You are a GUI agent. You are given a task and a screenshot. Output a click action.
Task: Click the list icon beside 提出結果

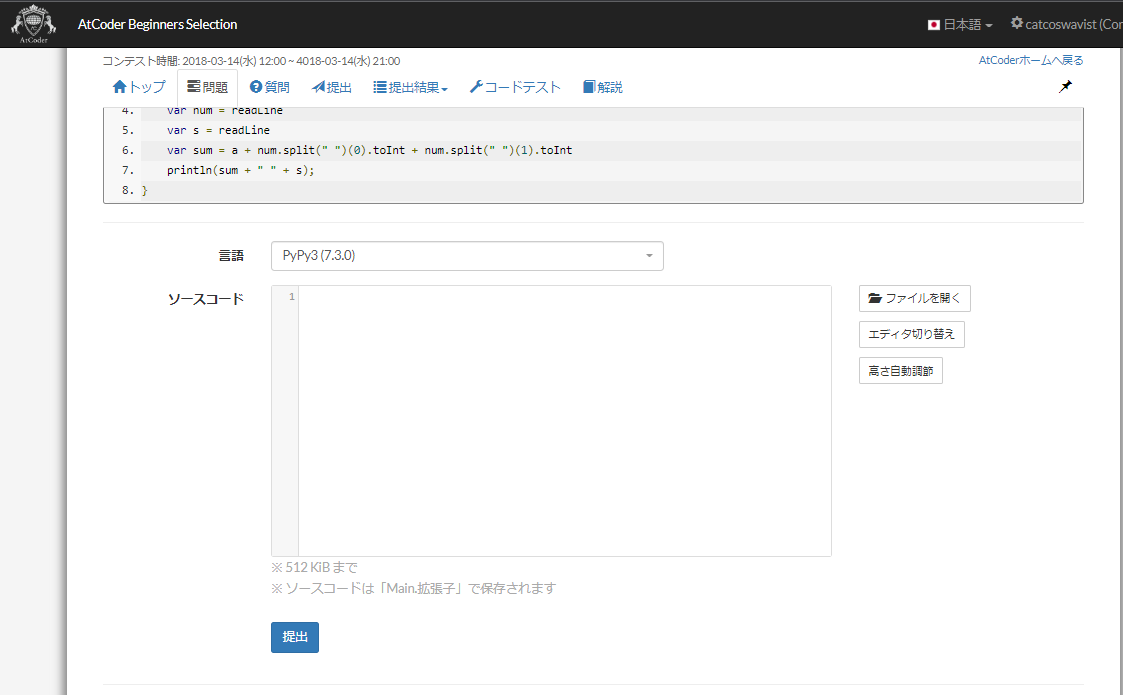(380, 87)
